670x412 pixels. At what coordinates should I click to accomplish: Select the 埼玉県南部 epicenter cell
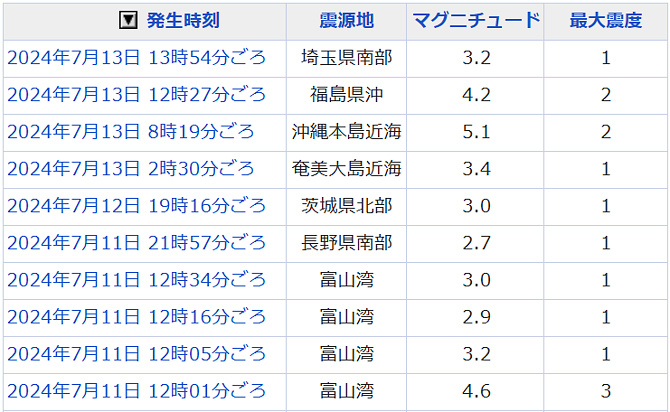coord(347,58)
